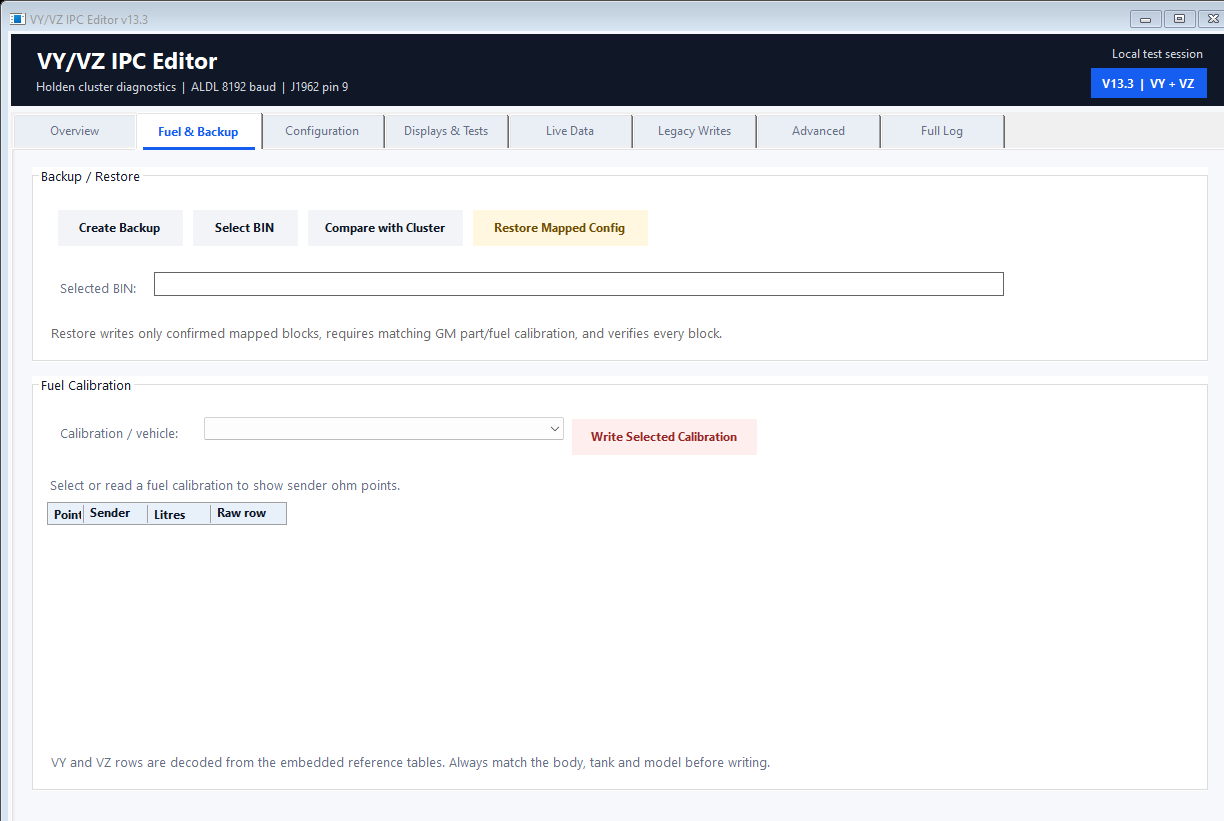Click the 'Fuel Calibration' group title

(86, 385)
